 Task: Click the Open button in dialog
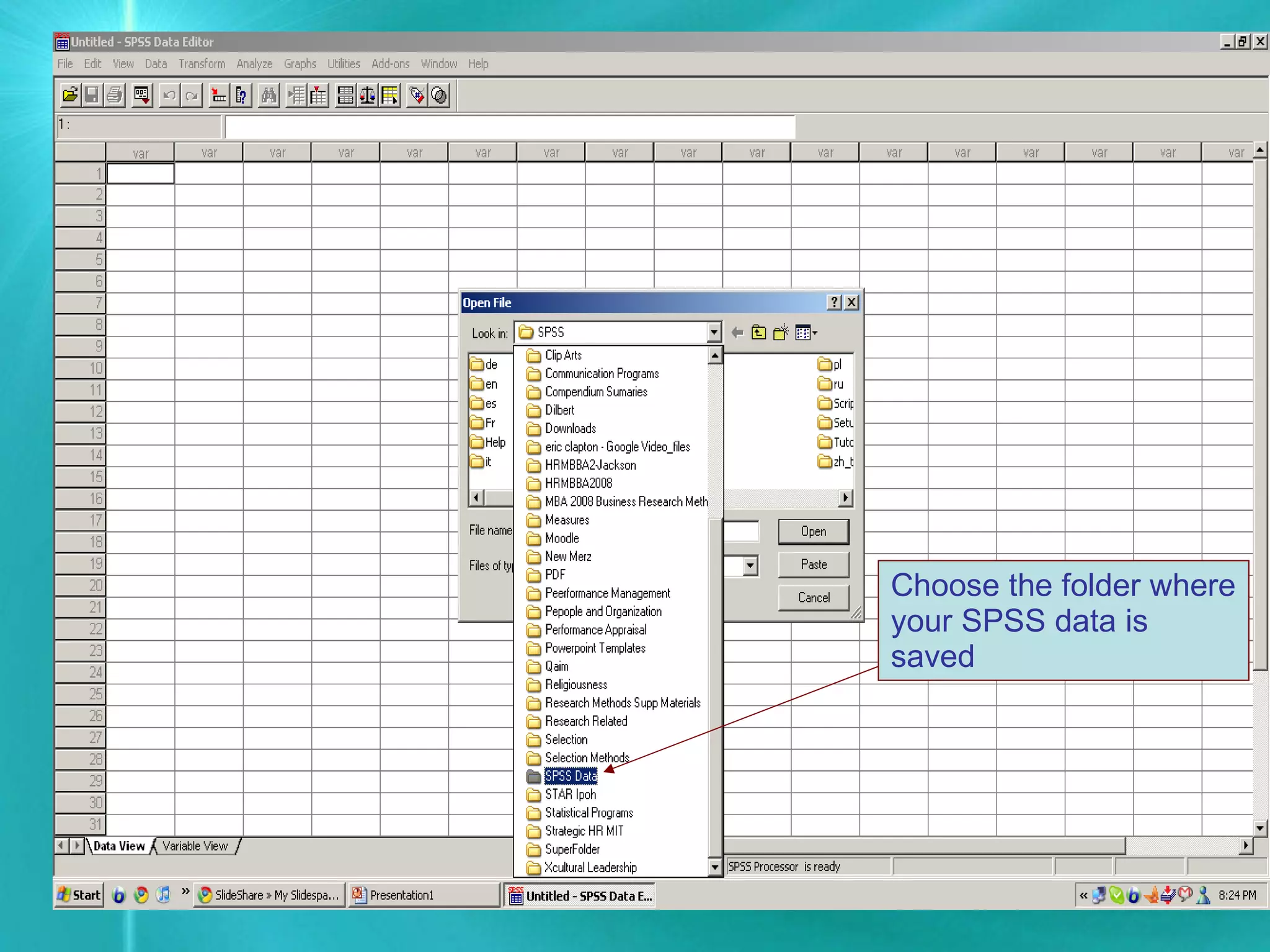[x=814, y=531]
